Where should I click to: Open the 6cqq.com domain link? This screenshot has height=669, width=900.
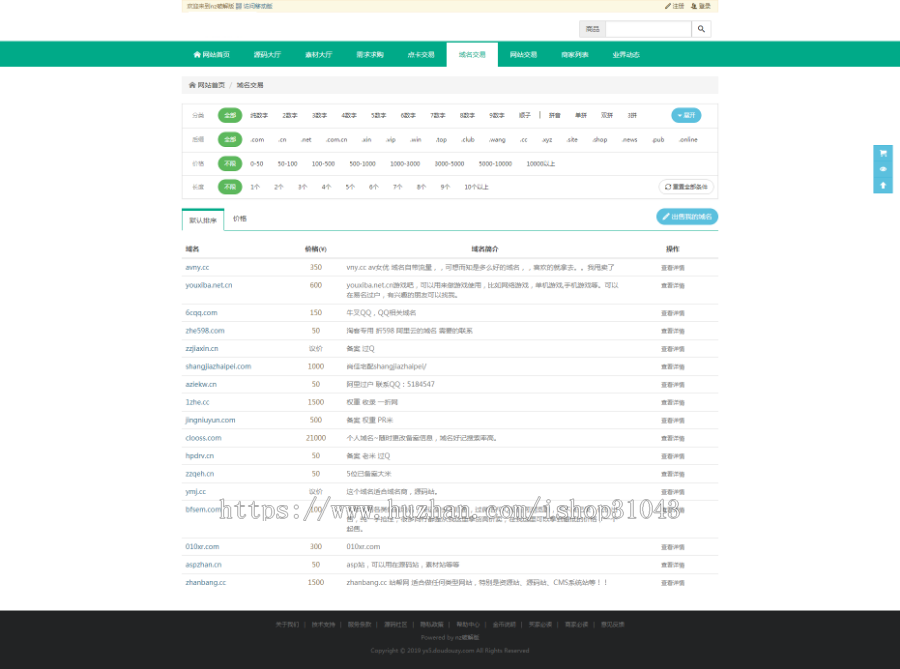(201, 313)
